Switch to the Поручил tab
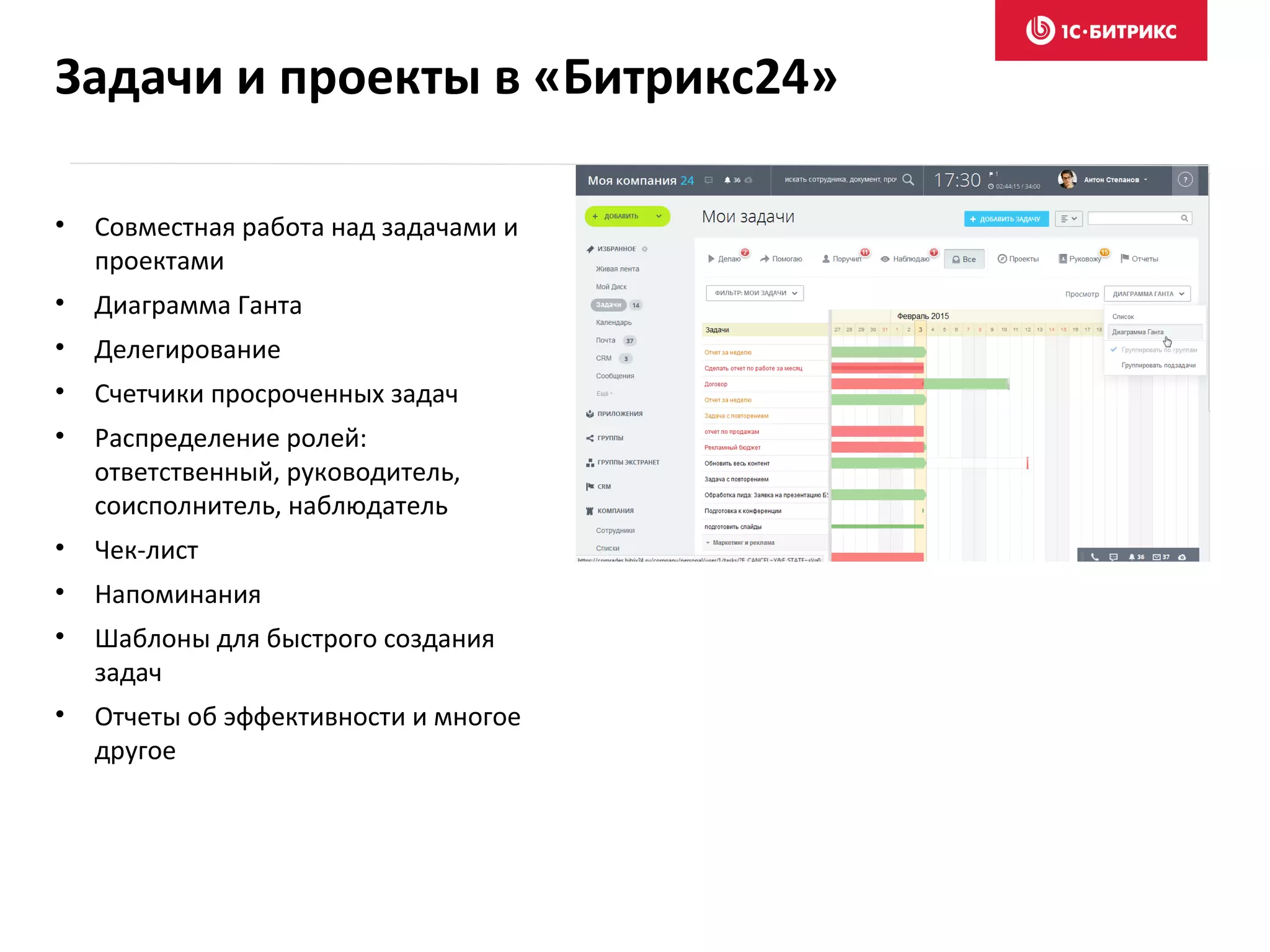This screenshot has width=1270, height=952. [841, 259]
